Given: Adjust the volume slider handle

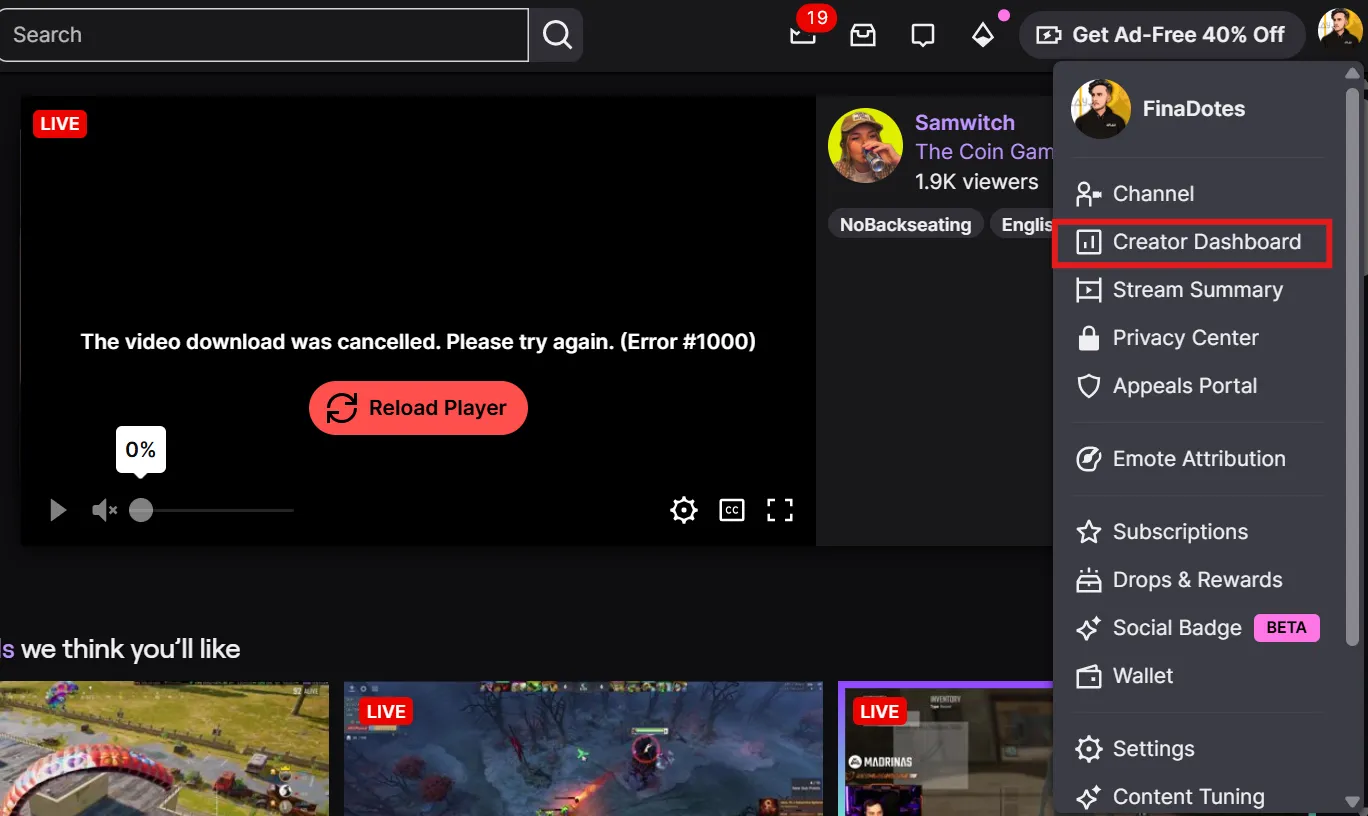Looking at the screenshot, I should (x=141, y=510).
